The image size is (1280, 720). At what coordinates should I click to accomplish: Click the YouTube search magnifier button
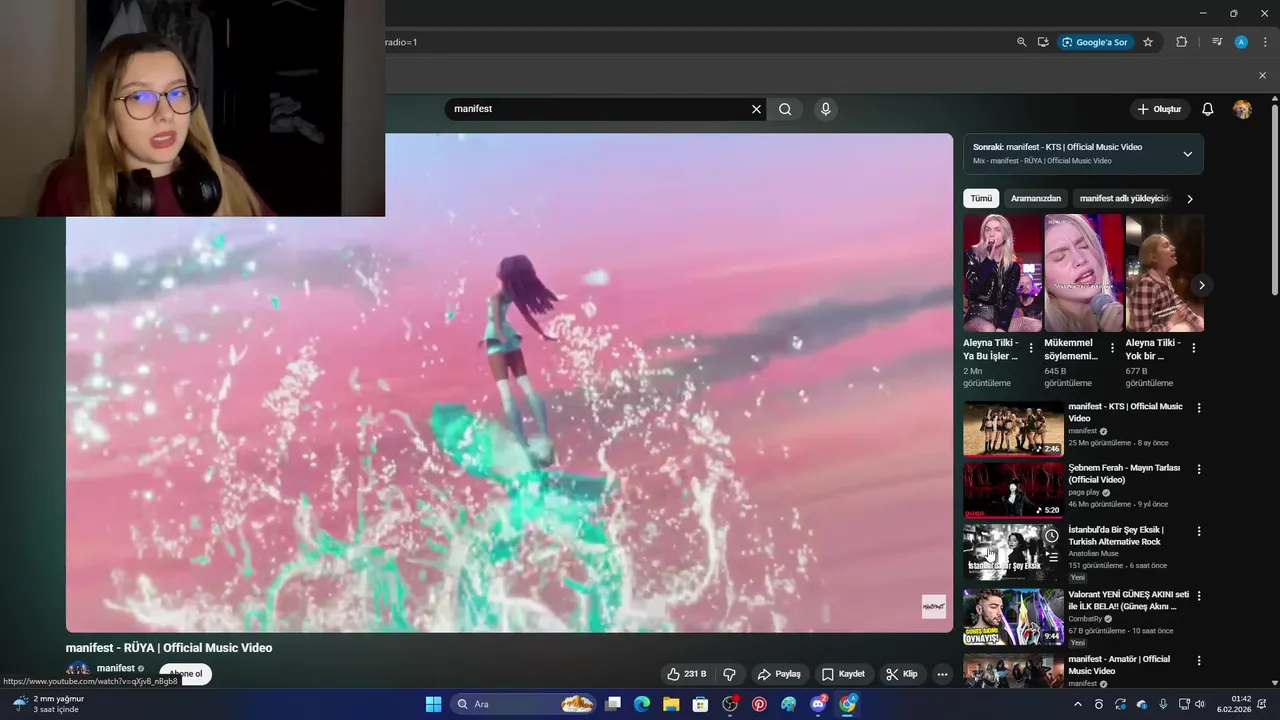(x=785, y=109)
